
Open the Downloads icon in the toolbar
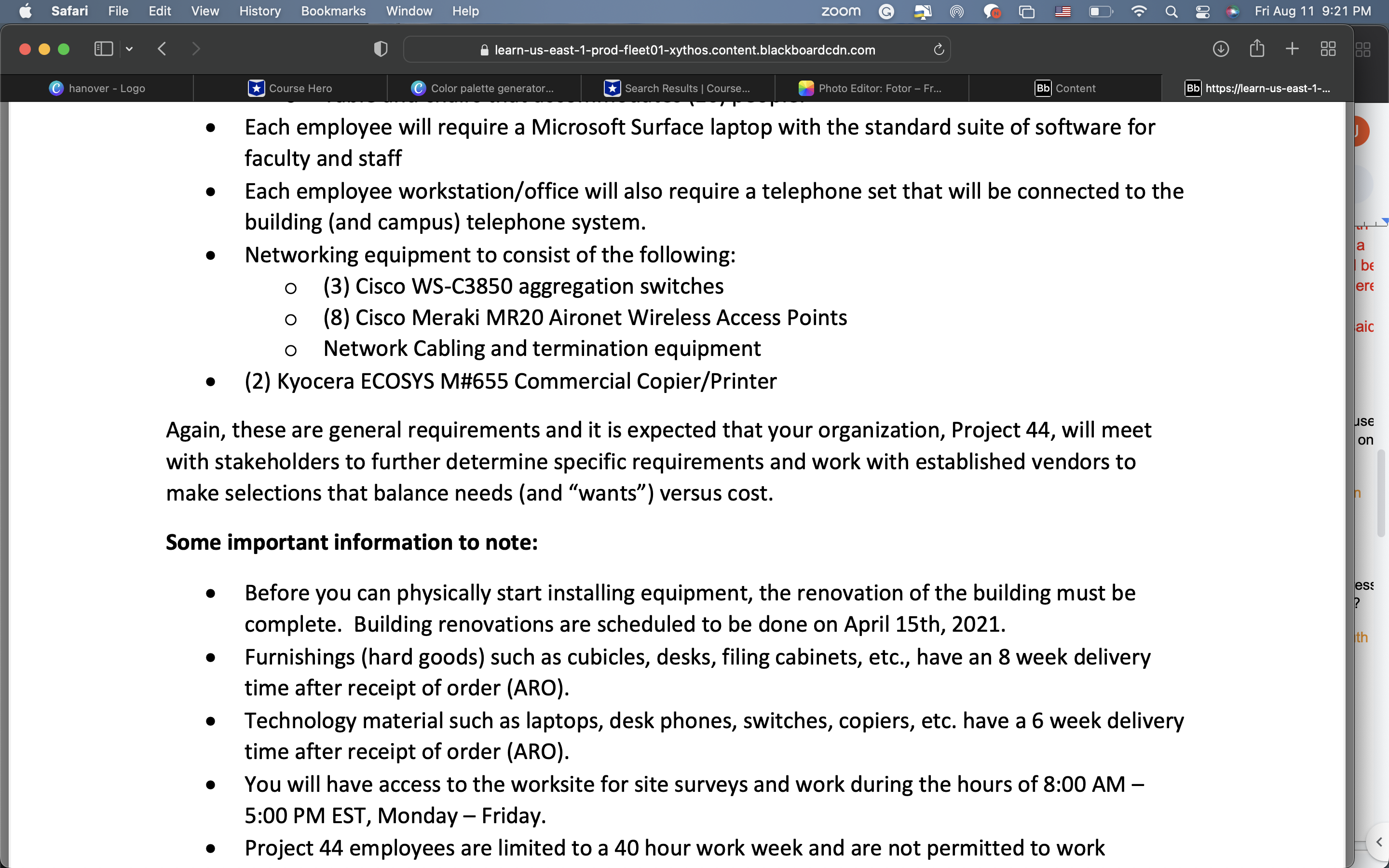click(1220, 49)
